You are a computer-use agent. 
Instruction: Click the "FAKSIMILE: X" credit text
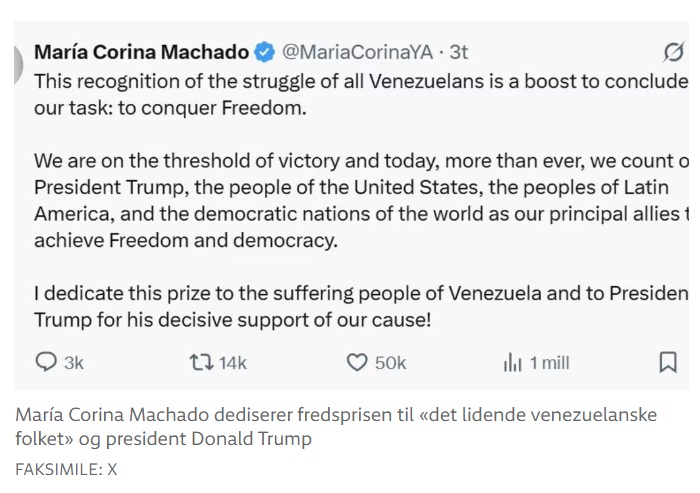point(66,468)
